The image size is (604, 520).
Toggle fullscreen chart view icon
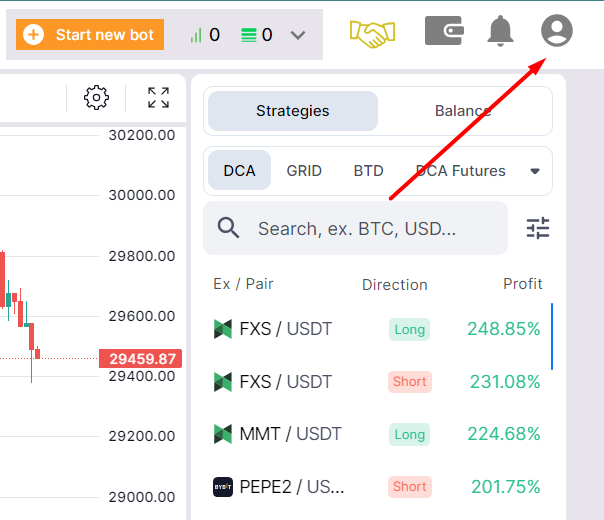tap(158, 97)
